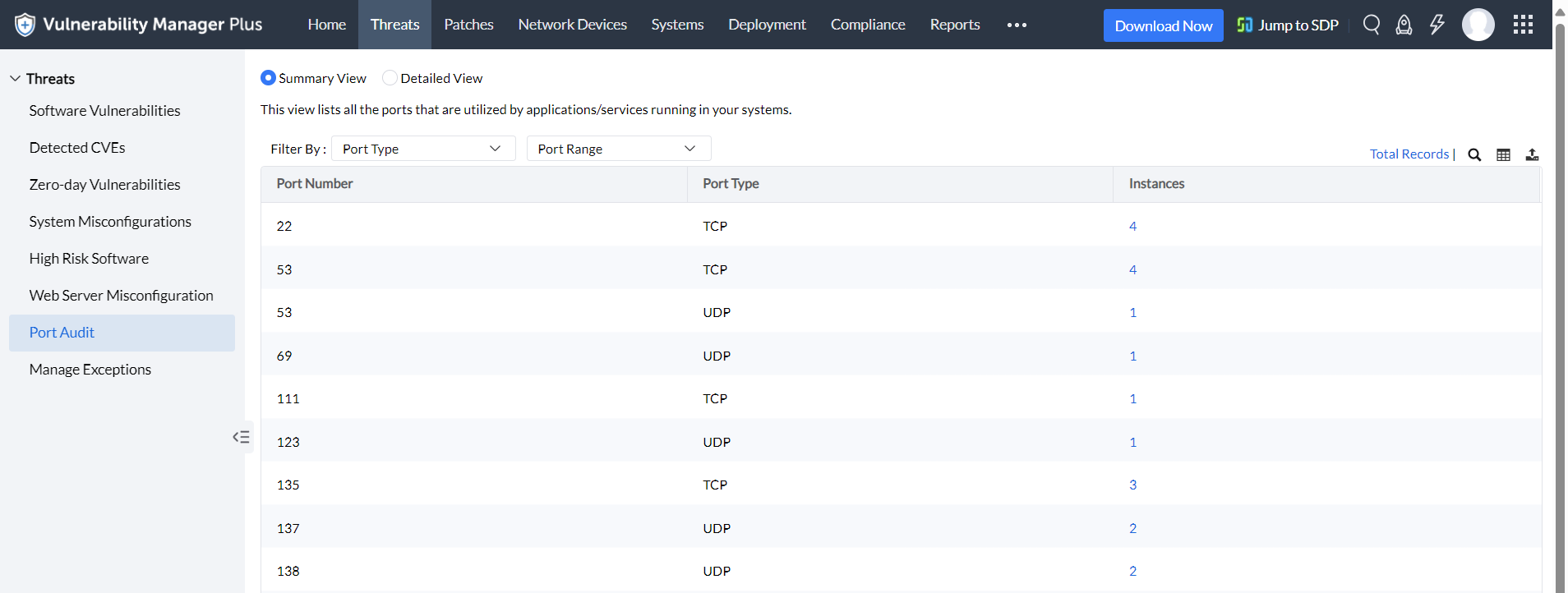Open Zero-day Vulnerabilities in the sidebar
The height and width of the screenshot is (593, 1568).
[x=104, y=185]
